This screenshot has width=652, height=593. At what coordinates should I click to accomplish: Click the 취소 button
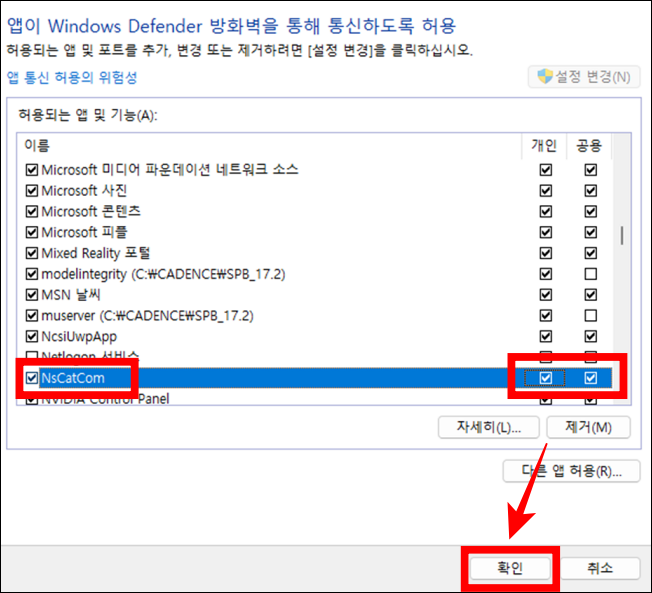pyautogui.click(x=600, y=568)
